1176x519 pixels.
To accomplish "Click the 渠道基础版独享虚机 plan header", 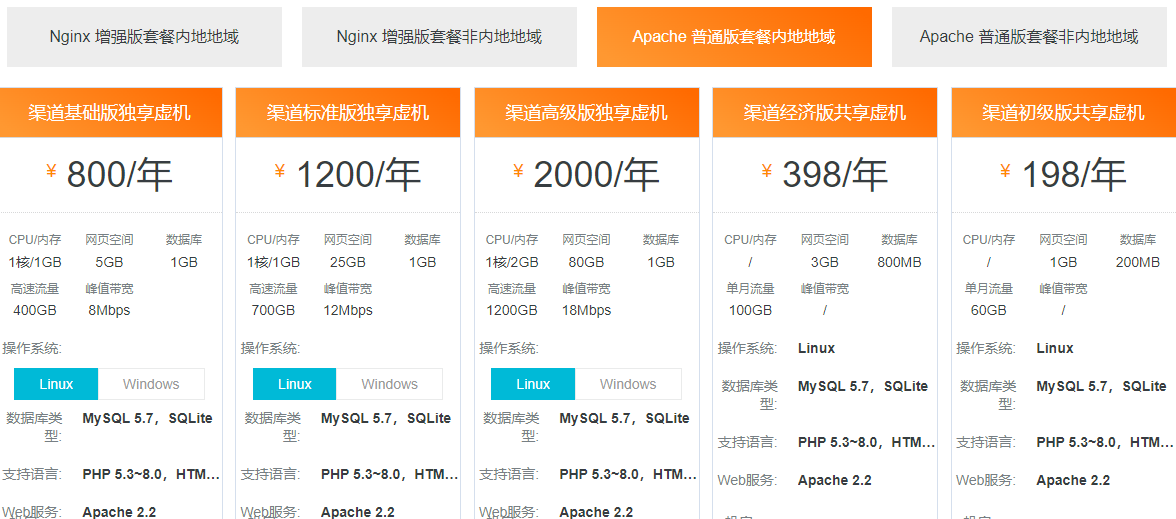I will (x=109, y=113).
